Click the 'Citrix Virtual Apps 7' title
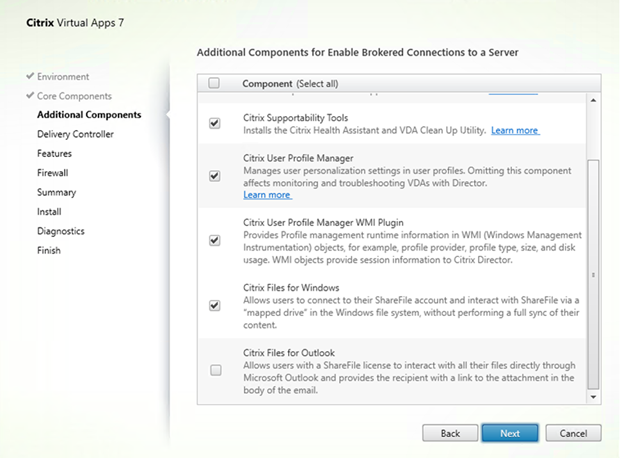 pyautogui.click(x=75, y=23)
